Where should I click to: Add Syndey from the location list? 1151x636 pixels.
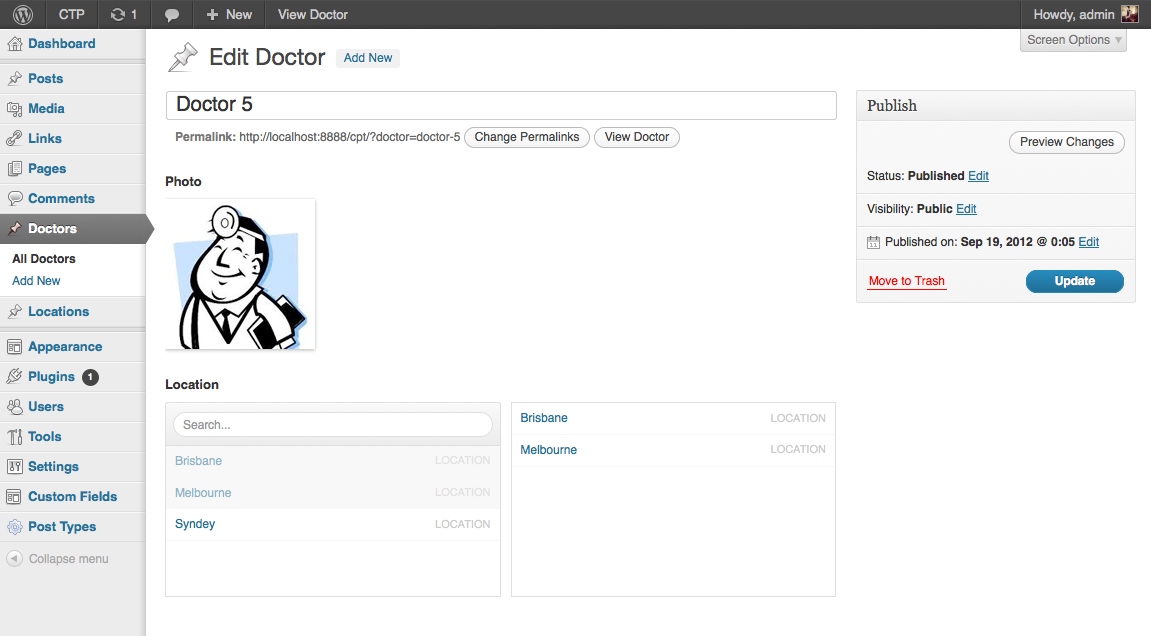tap(195, 524)
